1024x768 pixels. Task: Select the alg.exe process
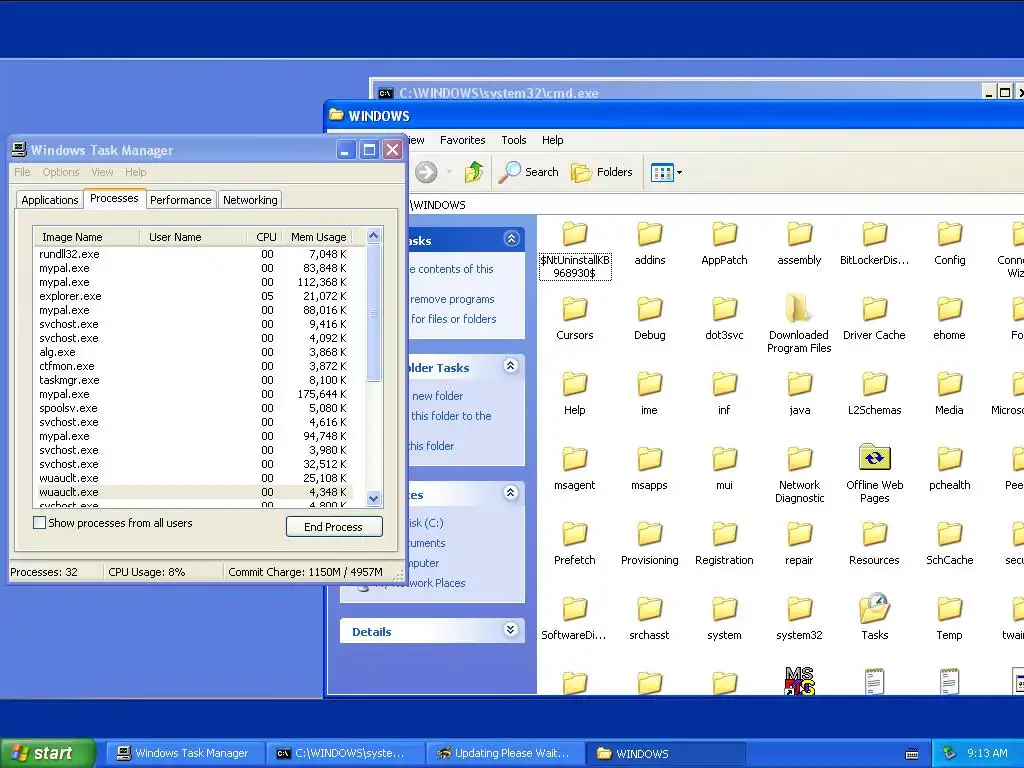pyautogui.click(x=193, y=352)
